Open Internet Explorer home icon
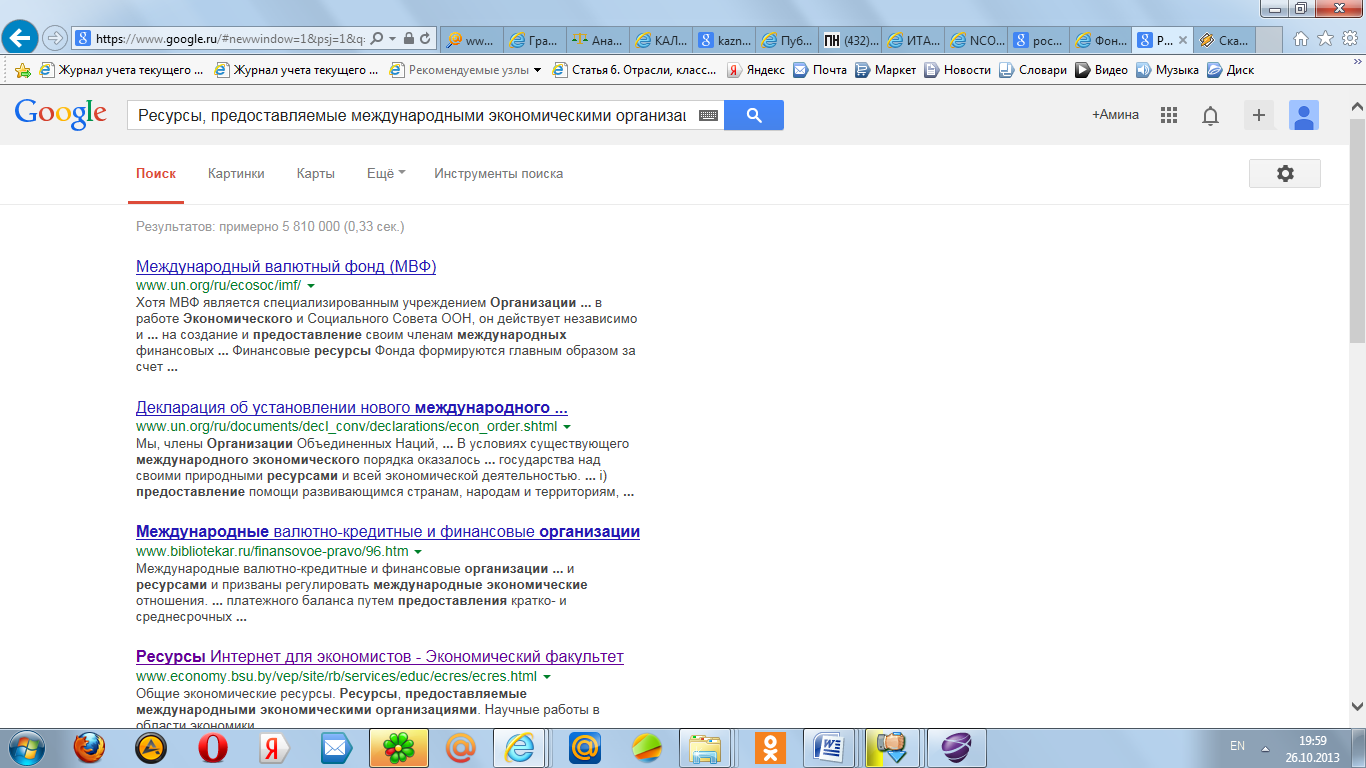 pos(1301,39)
